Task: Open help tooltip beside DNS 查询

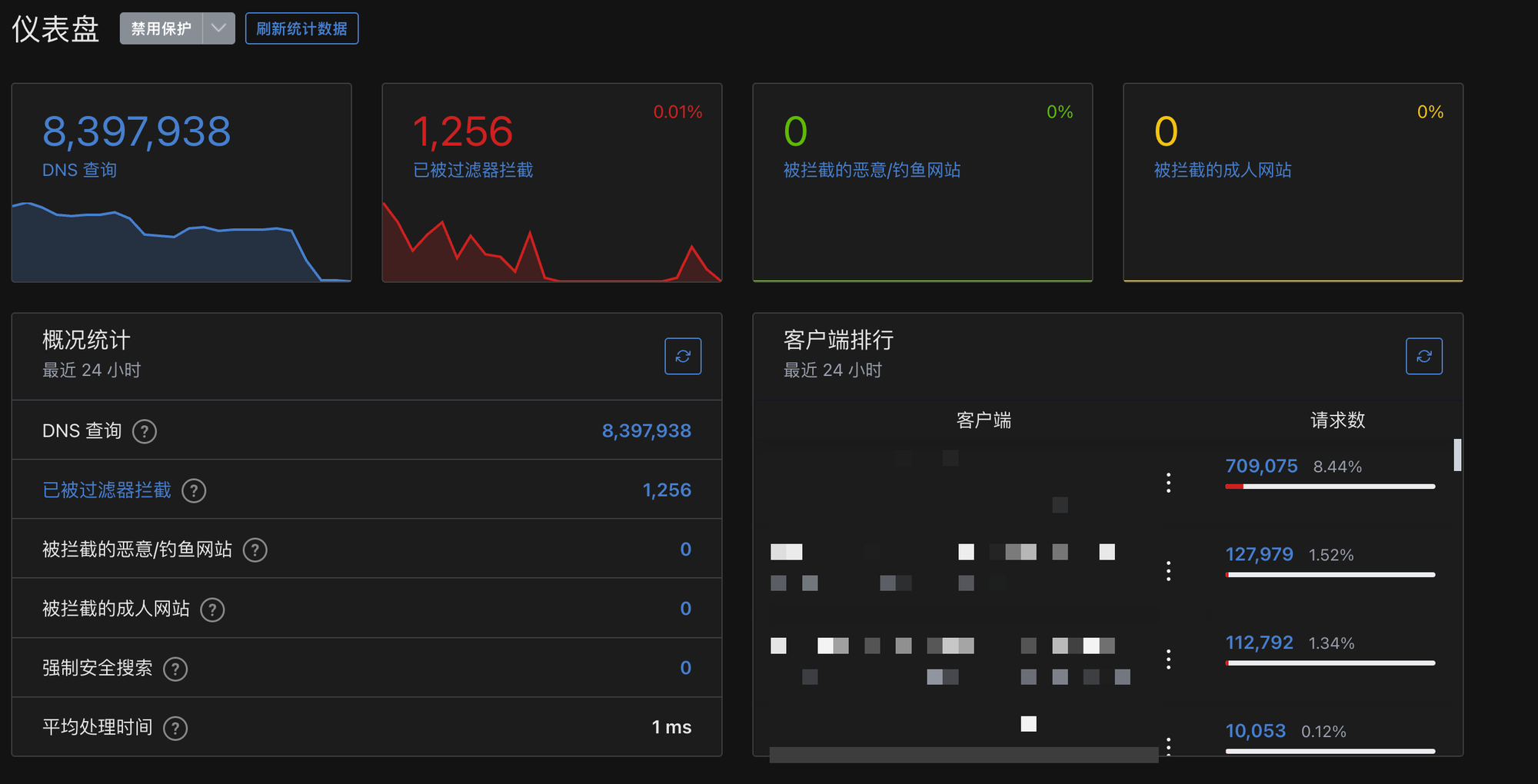Action: pyautogui.click(x=145, y=431)
